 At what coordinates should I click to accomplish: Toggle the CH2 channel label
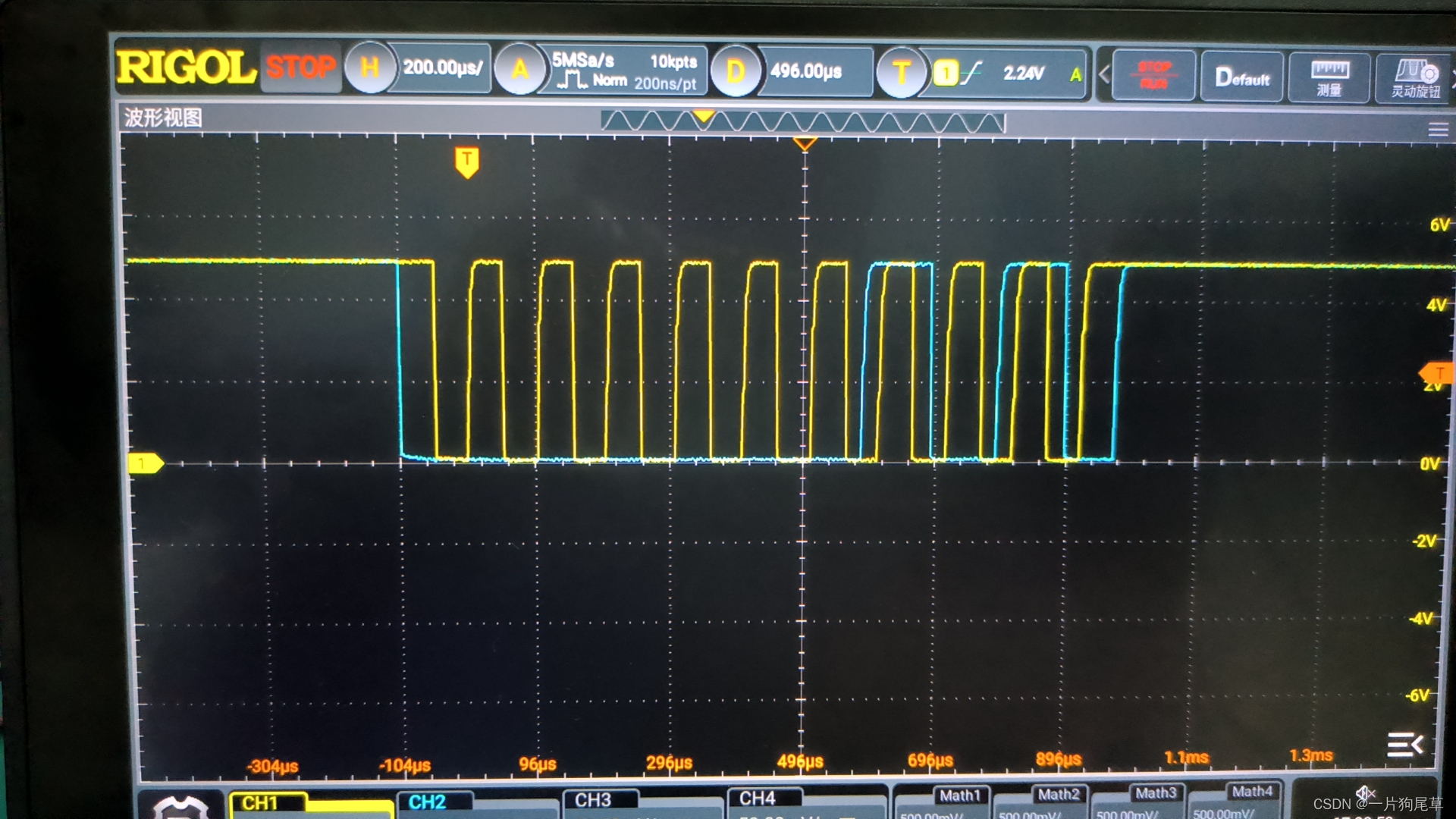(x=428, y=802)
